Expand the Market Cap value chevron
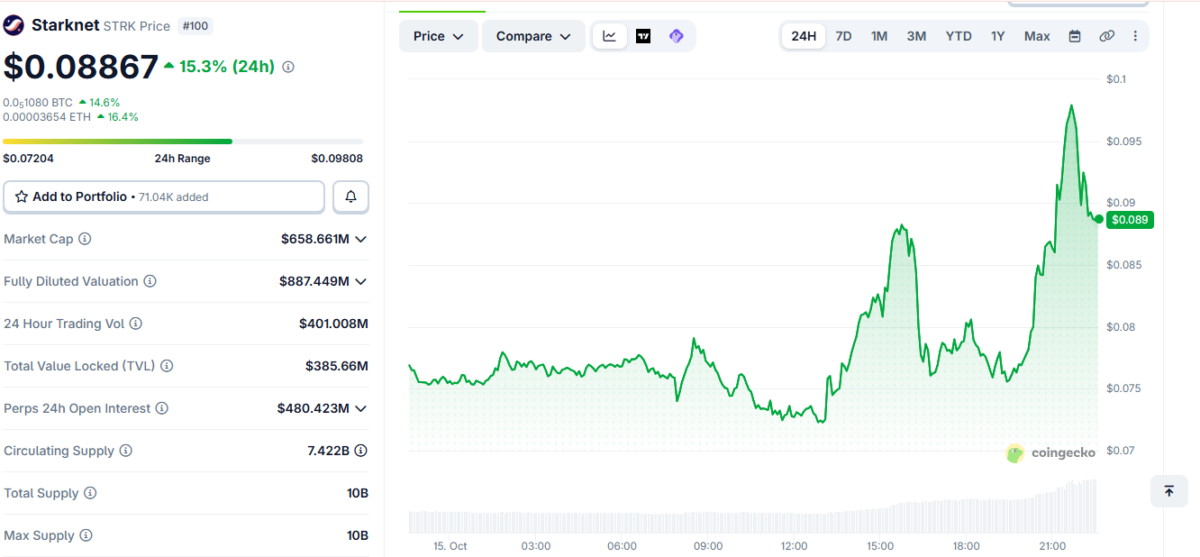1200x557 pixels. 361,239
